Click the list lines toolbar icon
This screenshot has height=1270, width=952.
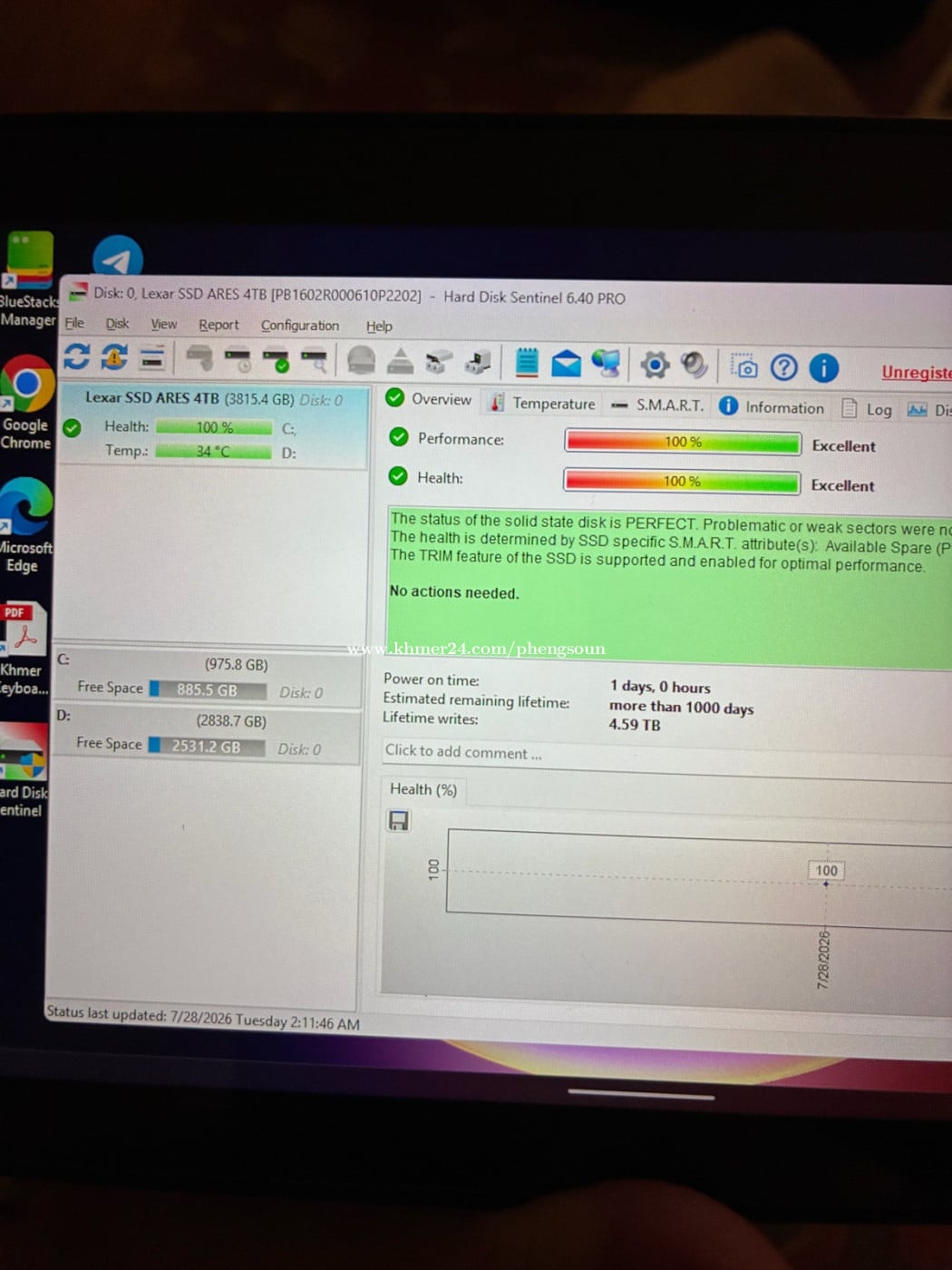click(x=152, y=358)
